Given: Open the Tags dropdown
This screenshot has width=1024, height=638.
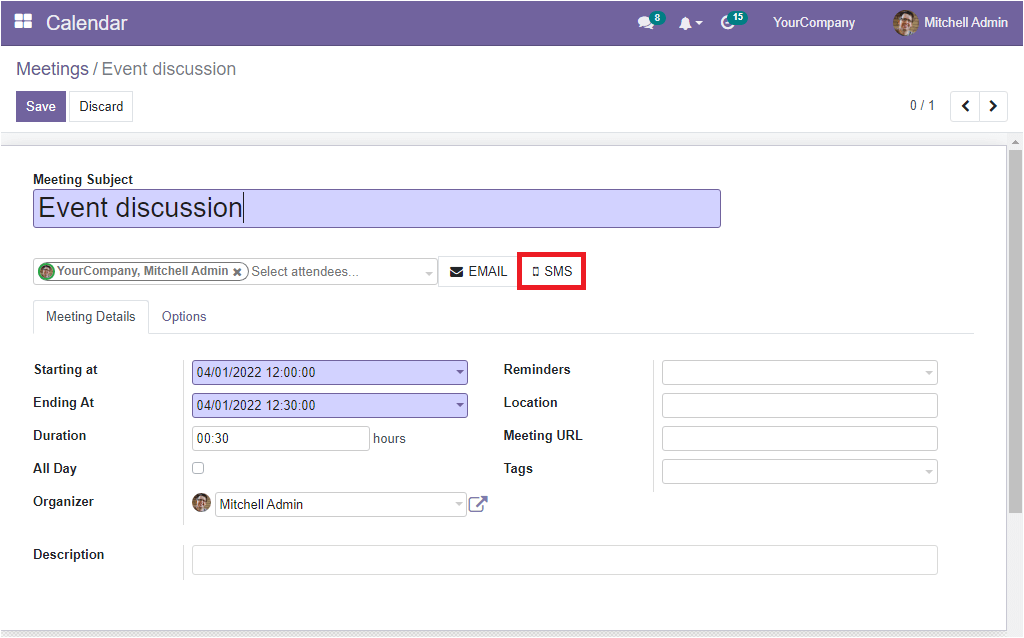Looking at the screenshot, I should (x=929, y=471).
